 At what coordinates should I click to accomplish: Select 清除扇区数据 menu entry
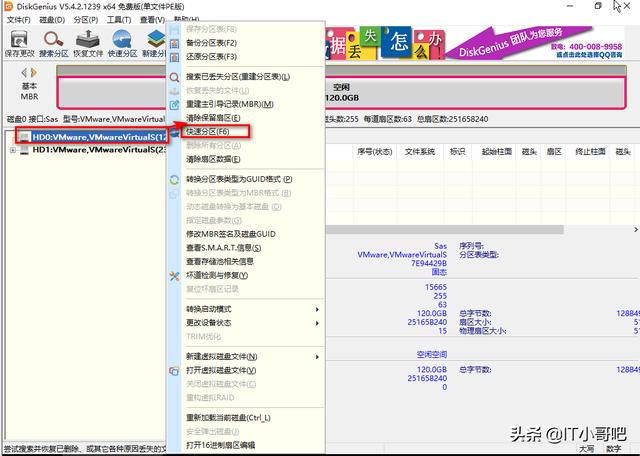point(213,159)
